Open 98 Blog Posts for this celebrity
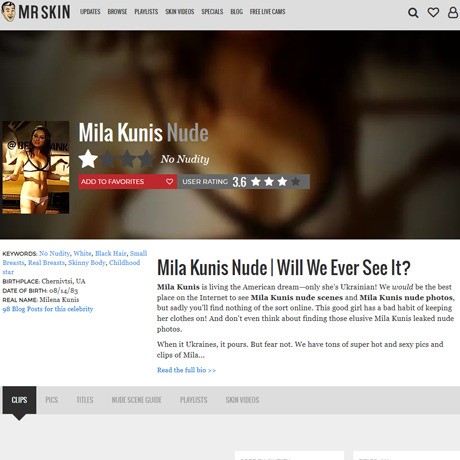Image resolution: width=460 pixels, height=460 pixels. coord(48,309)
